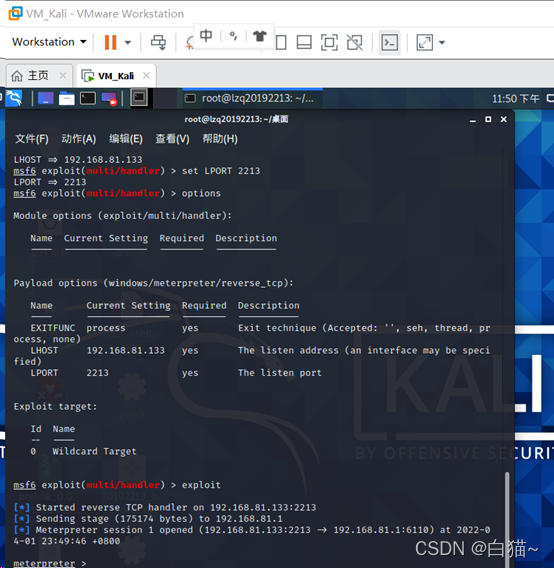Open the 查看(V) menu

pos(172,139)
